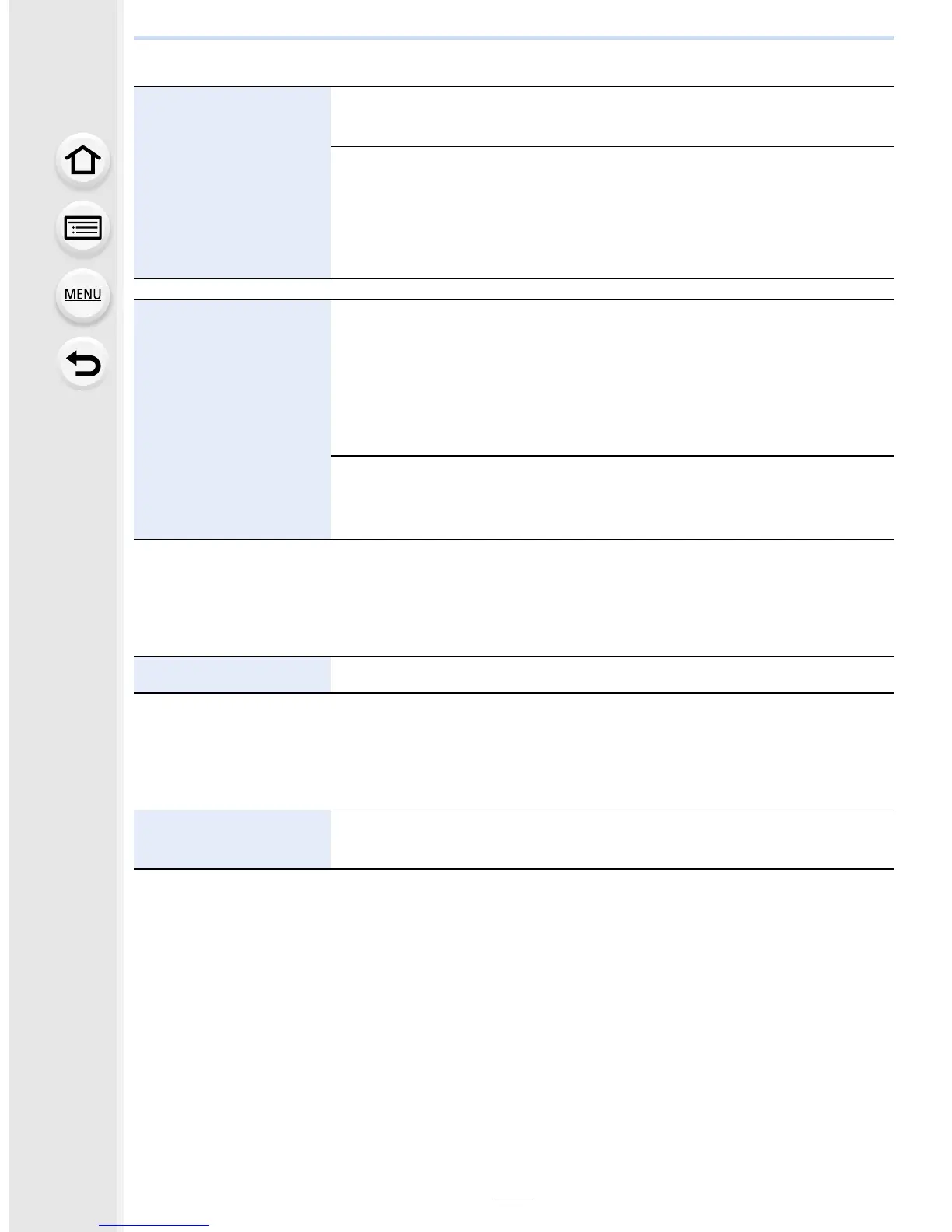
Task: Open the table of contents list icon
Action: coord(83,229)
